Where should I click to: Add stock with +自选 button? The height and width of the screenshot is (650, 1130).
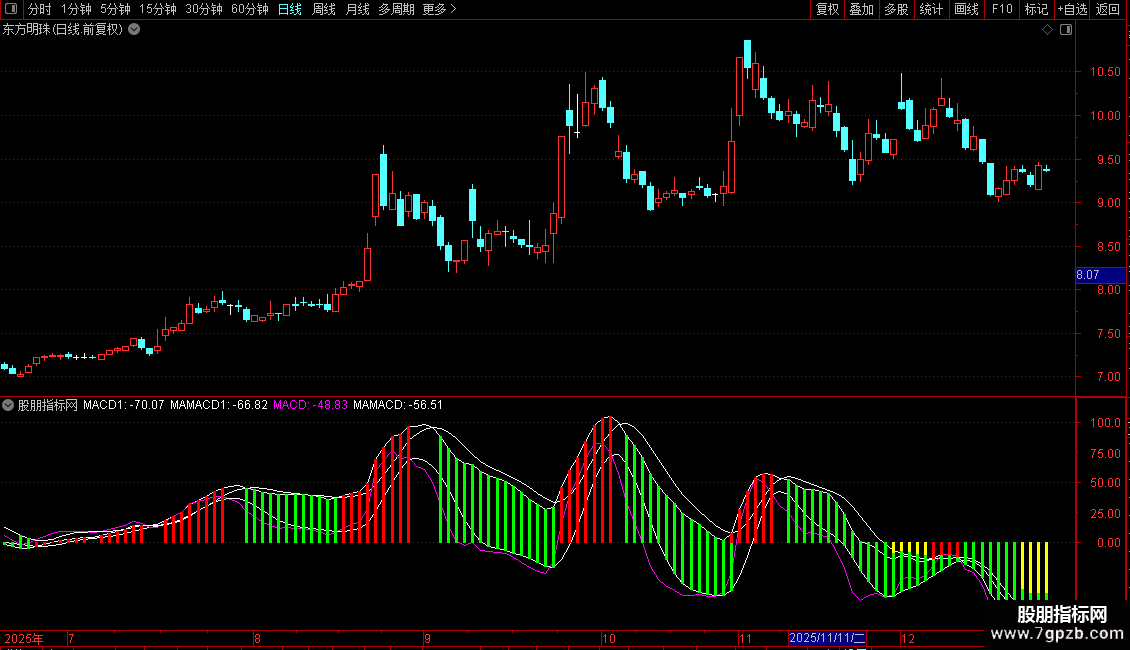(1072, 9)
